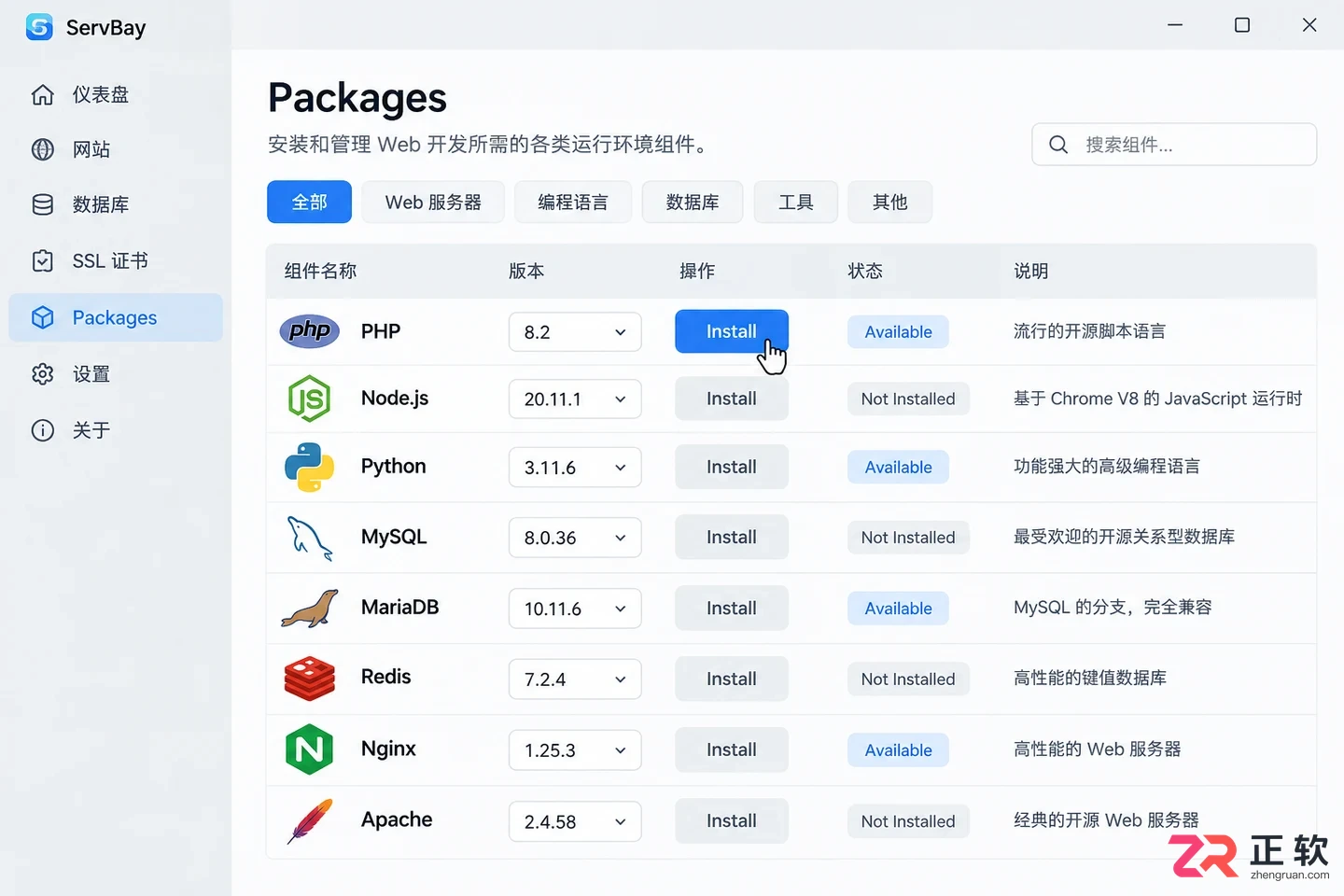Screen dimensions: 1344x896
Task: Open the MySQL version dropdown 8.0.36
Action: tap(575, 538)
